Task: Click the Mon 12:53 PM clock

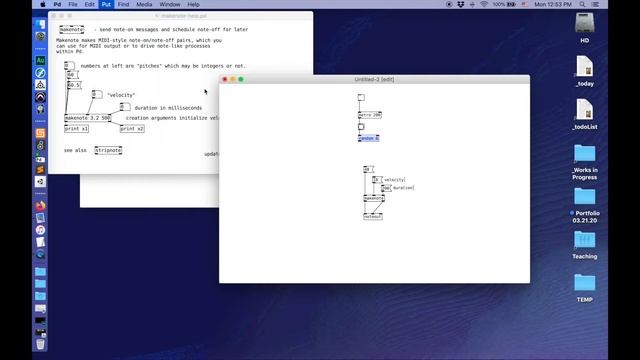Action: coord(553,4)
